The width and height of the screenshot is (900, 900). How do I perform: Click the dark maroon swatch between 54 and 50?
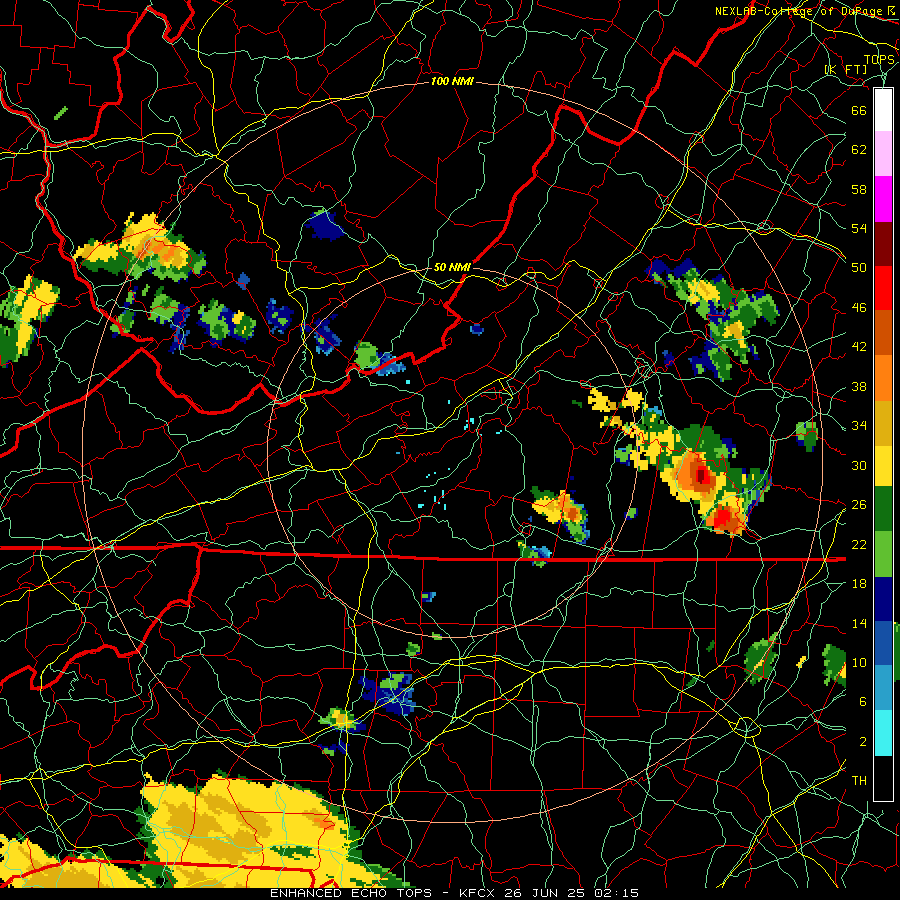[x=883, y=243]
